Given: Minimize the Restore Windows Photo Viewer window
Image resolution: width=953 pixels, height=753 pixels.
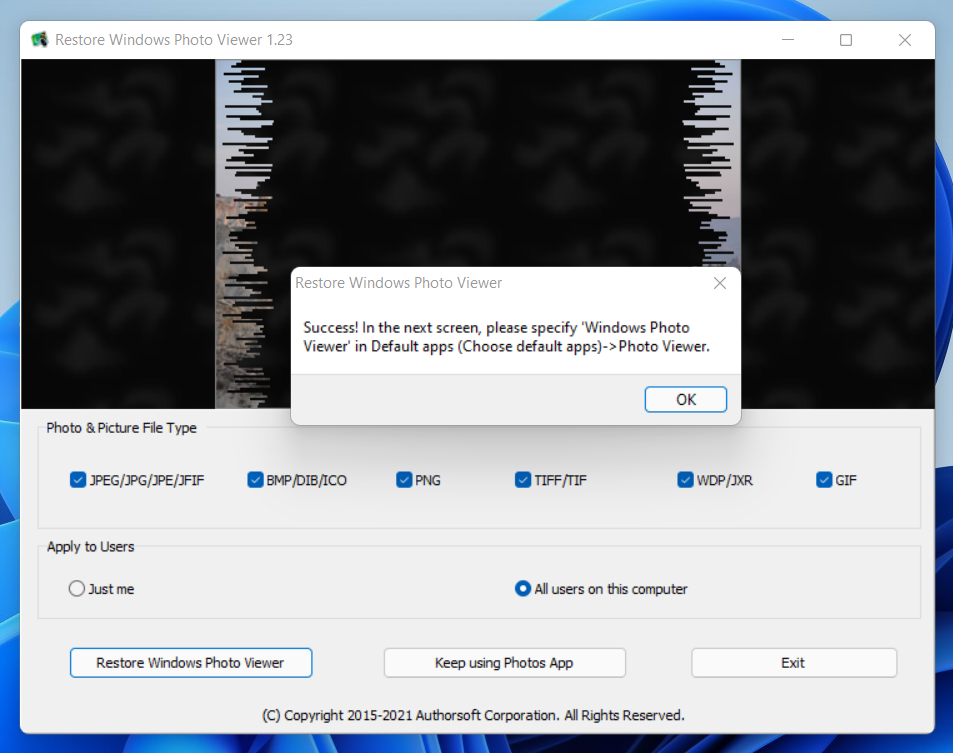Looking at the screenshot, I should 788,40.
